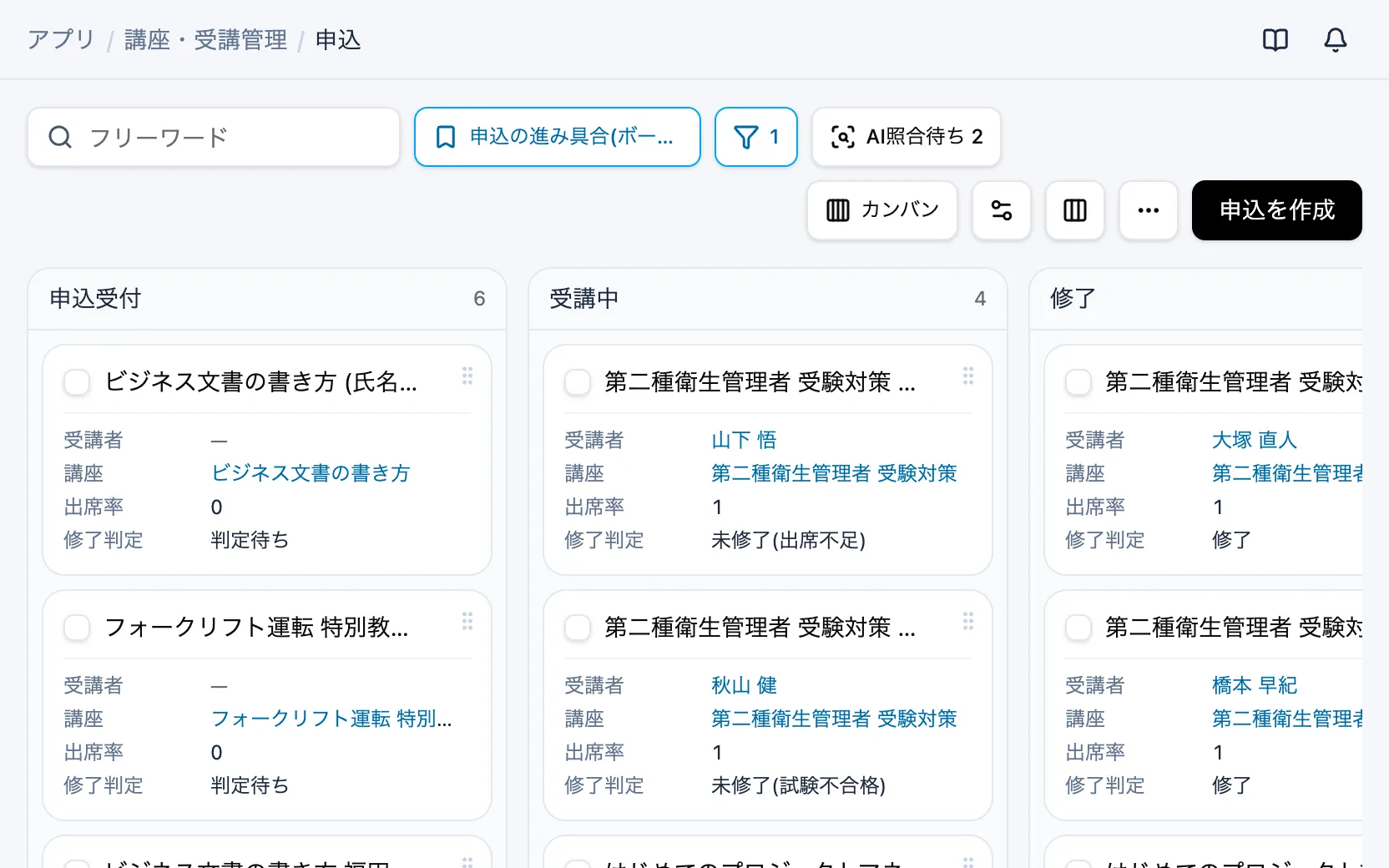
Task: Focus the フリーワード search field
Action: click(x=214, y=137)
